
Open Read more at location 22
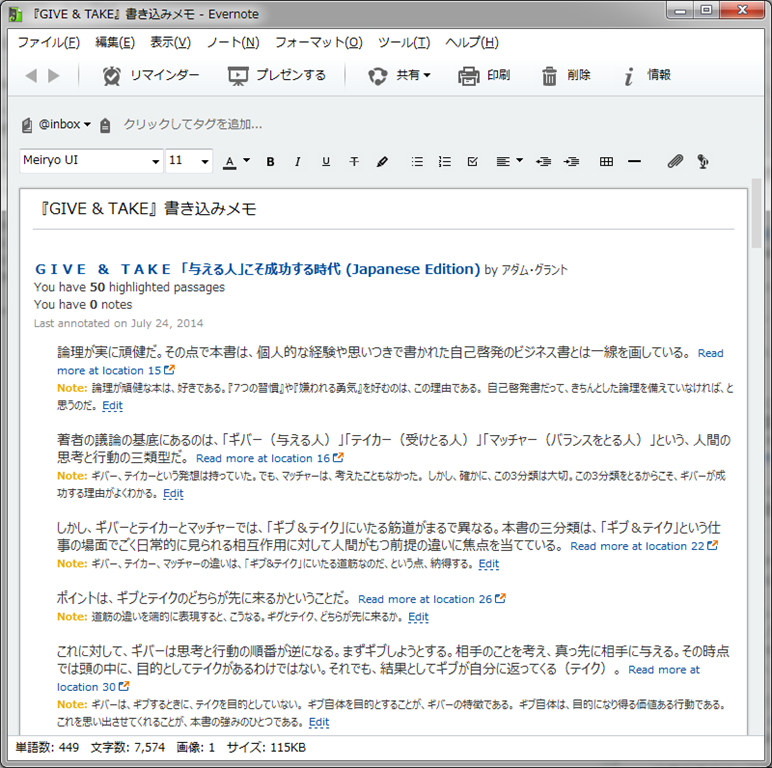644,546
